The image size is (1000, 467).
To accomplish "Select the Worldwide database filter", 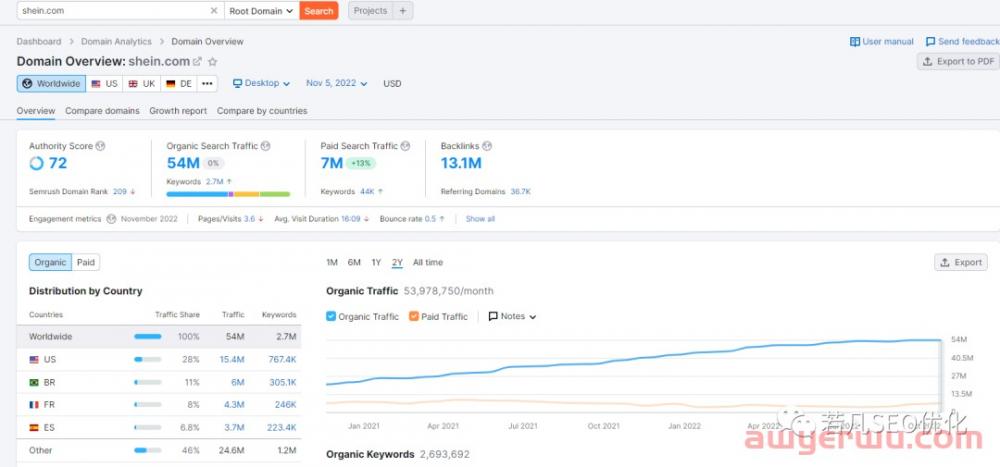I will point(51,84).
